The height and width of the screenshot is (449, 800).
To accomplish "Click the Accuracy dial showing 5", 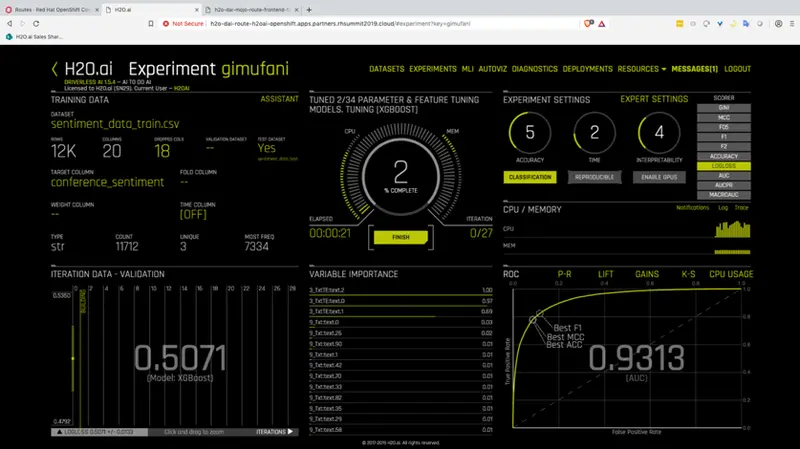I will click(x=530, y=133).
